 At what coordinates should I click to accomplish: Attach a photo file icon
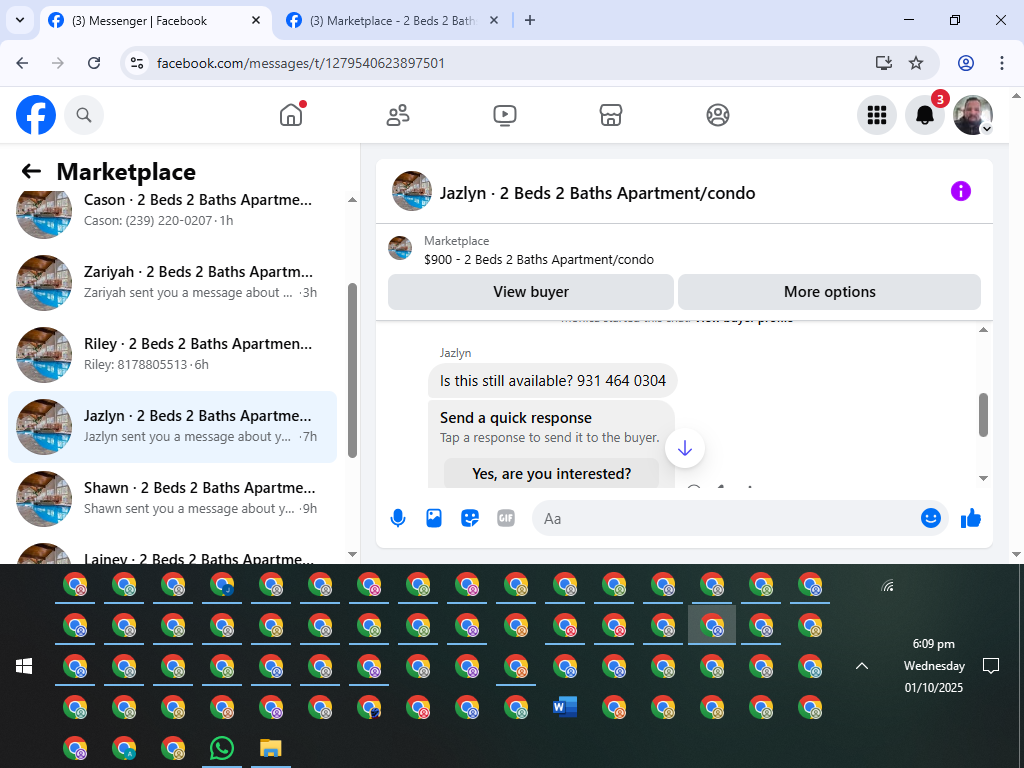434,519
